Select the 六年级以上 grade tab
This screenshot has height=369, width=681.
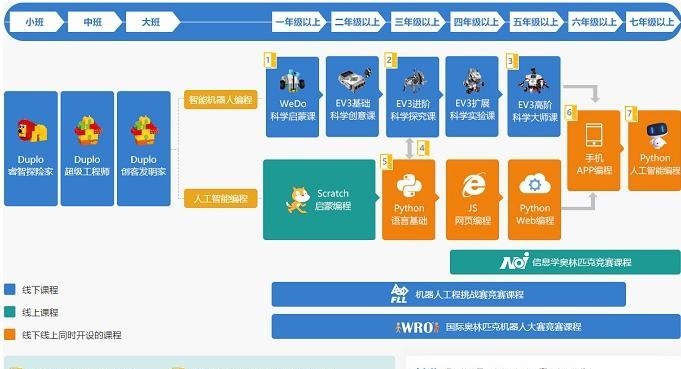coord(595,22)
